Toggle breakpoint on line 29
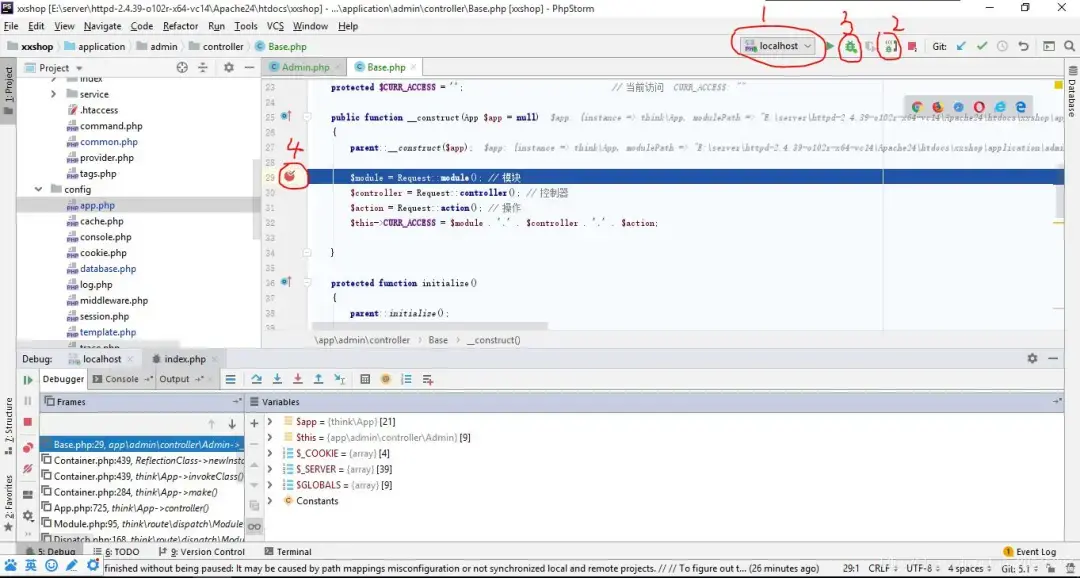 (x=289, y=177)
